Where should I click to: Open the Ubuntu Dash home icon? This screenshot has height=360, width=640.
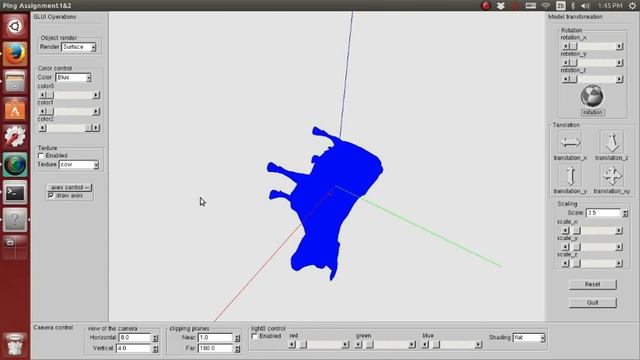click(x=15, y=26)
